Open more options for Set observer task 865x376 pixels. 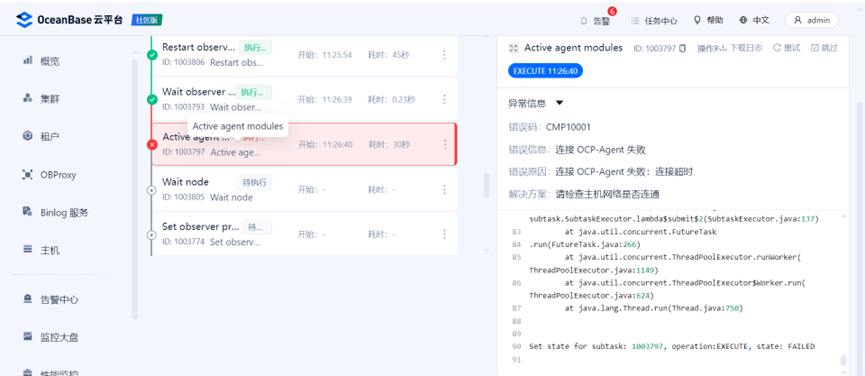(x=444, y=234)
